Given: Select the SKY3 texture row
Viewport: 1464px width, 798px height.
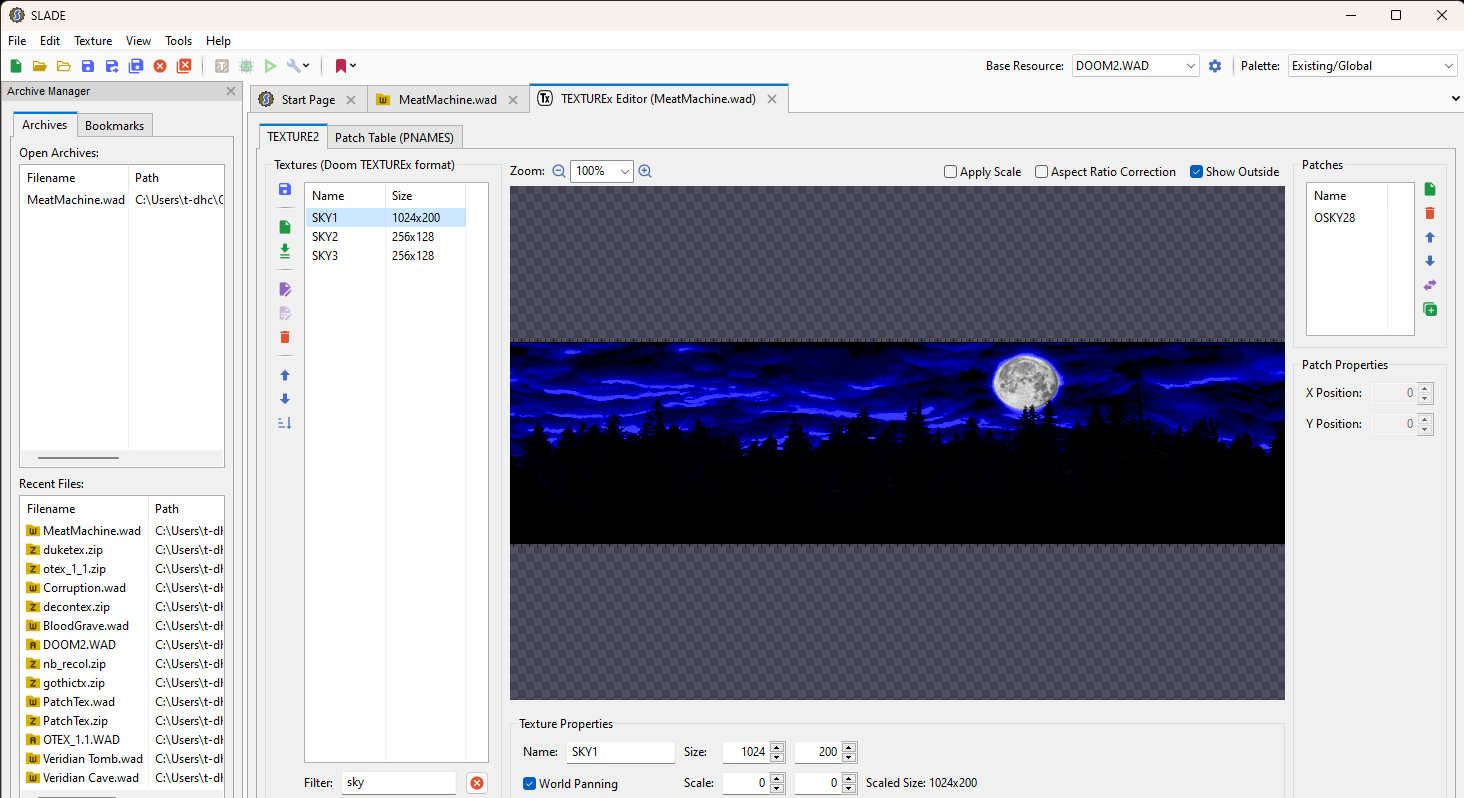Looking at the screenshot, I should (x=385, y=256).
